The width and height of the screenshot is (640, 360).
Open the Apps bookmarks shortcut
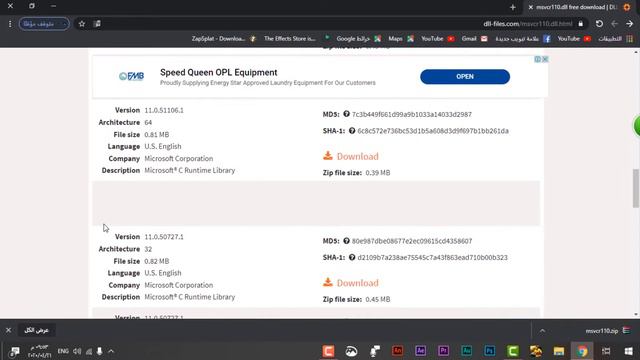616,39
